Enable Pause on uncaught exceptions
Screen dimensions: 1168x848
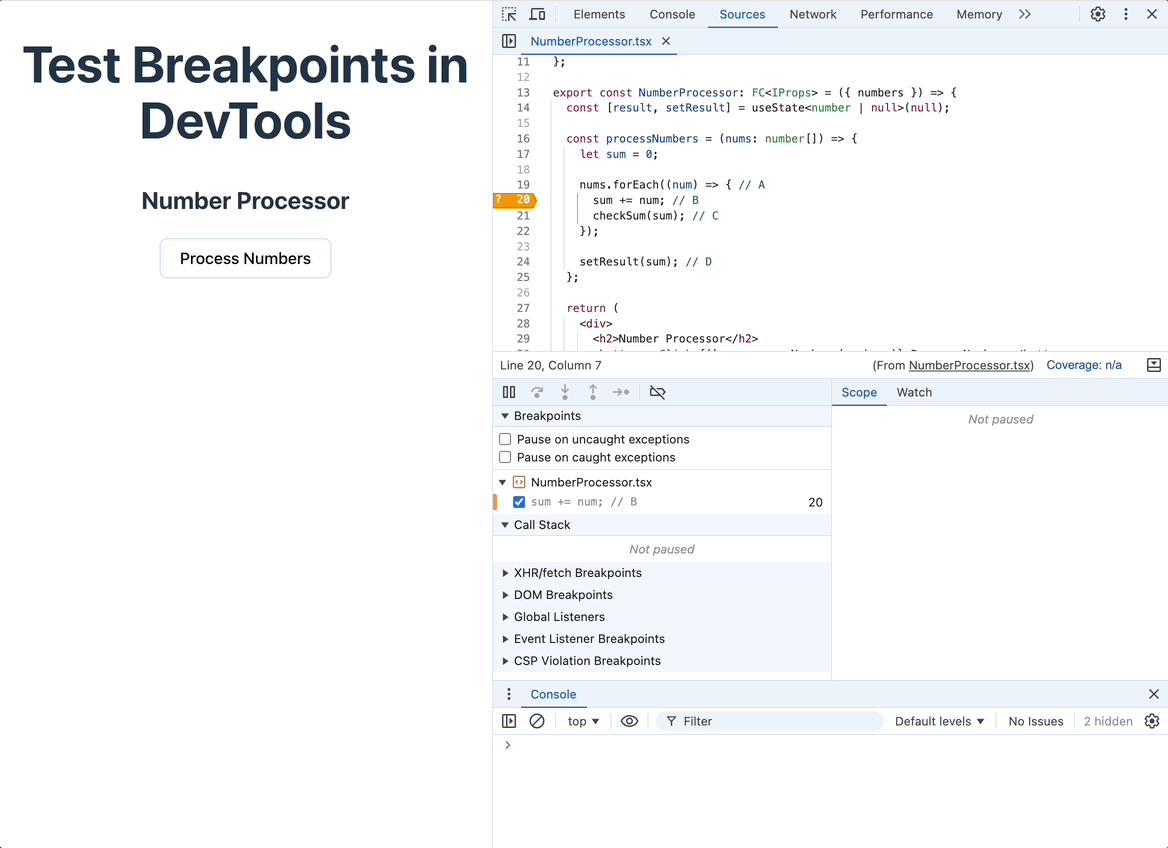[505, 440]
